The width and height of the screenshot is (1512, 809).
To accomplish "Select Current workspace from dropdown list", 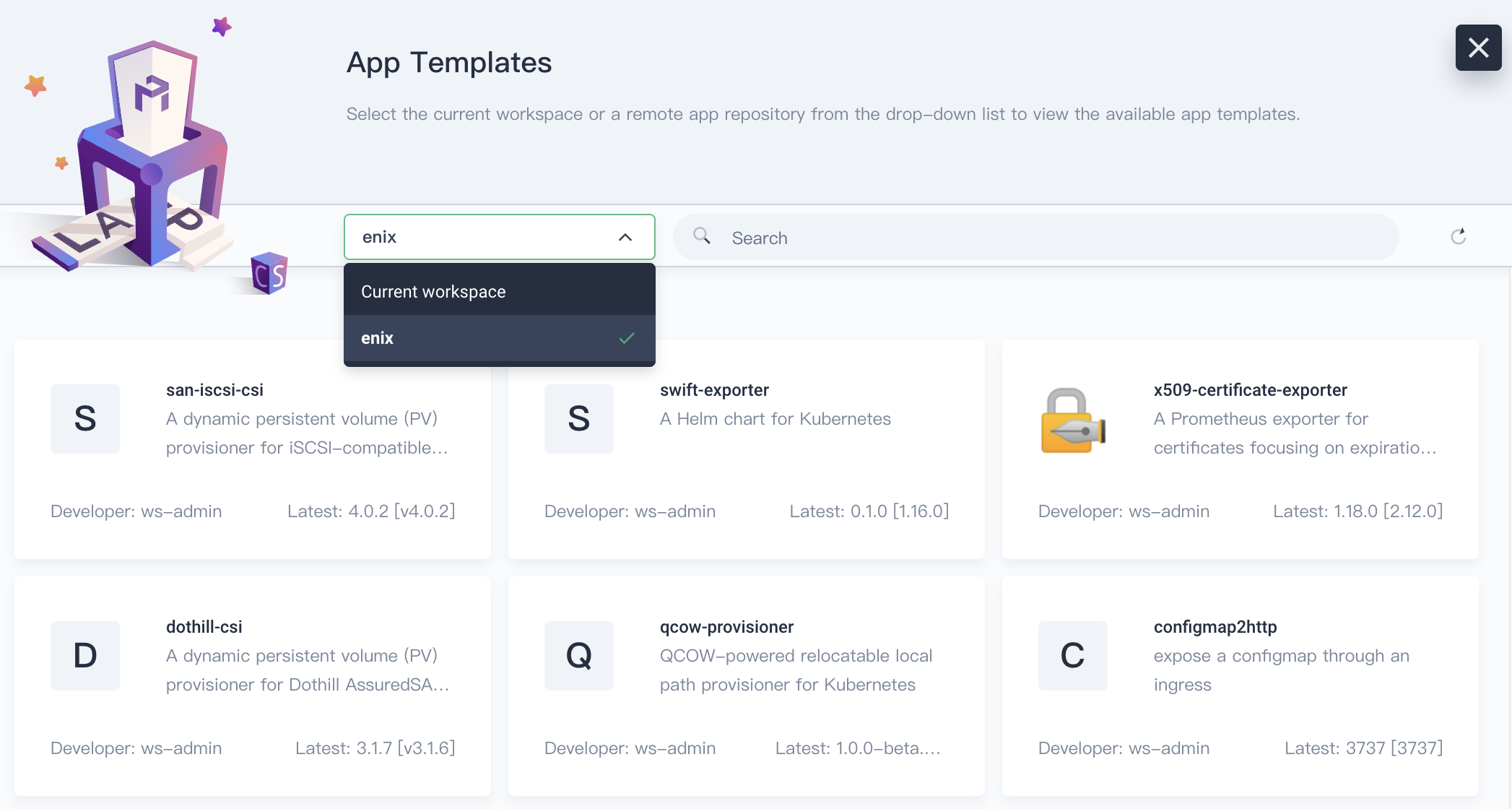I will [x=433, y=292].
